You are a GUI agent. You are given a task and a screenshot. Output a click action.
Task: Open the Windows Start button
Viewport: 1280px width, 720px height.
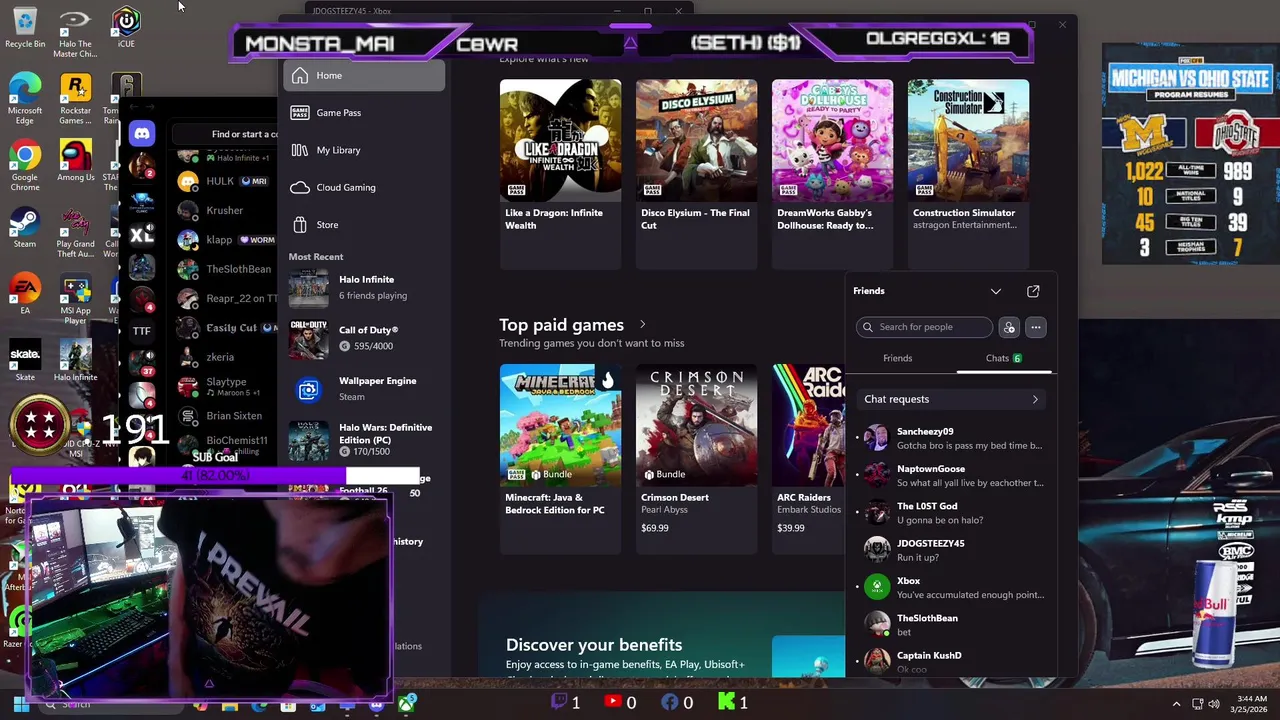20,704
